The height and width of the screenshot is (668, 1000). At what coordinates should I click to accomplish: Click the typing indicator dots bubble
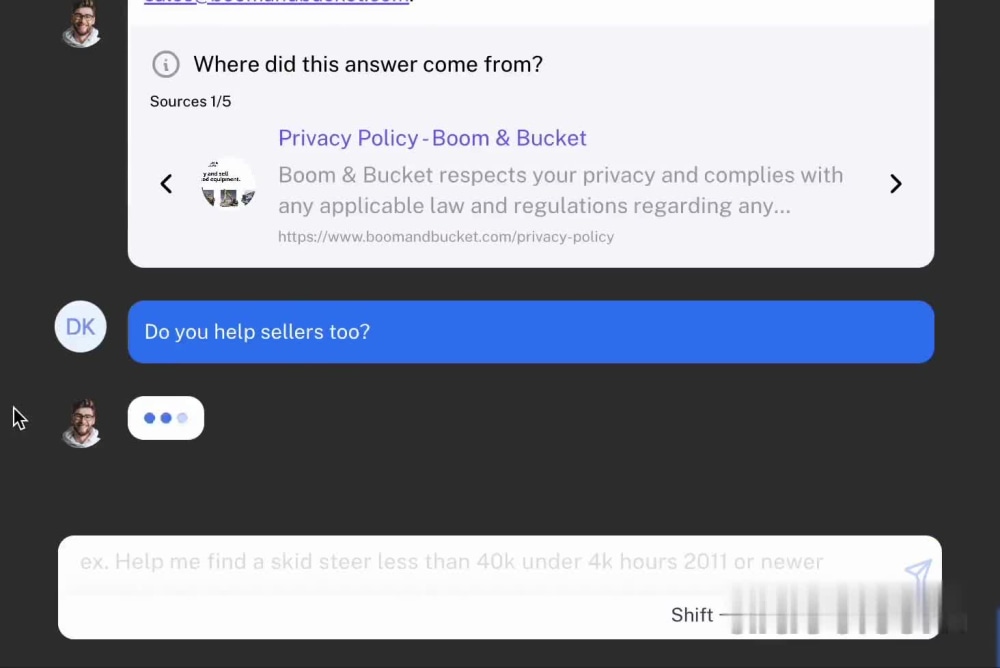point(166,417)
